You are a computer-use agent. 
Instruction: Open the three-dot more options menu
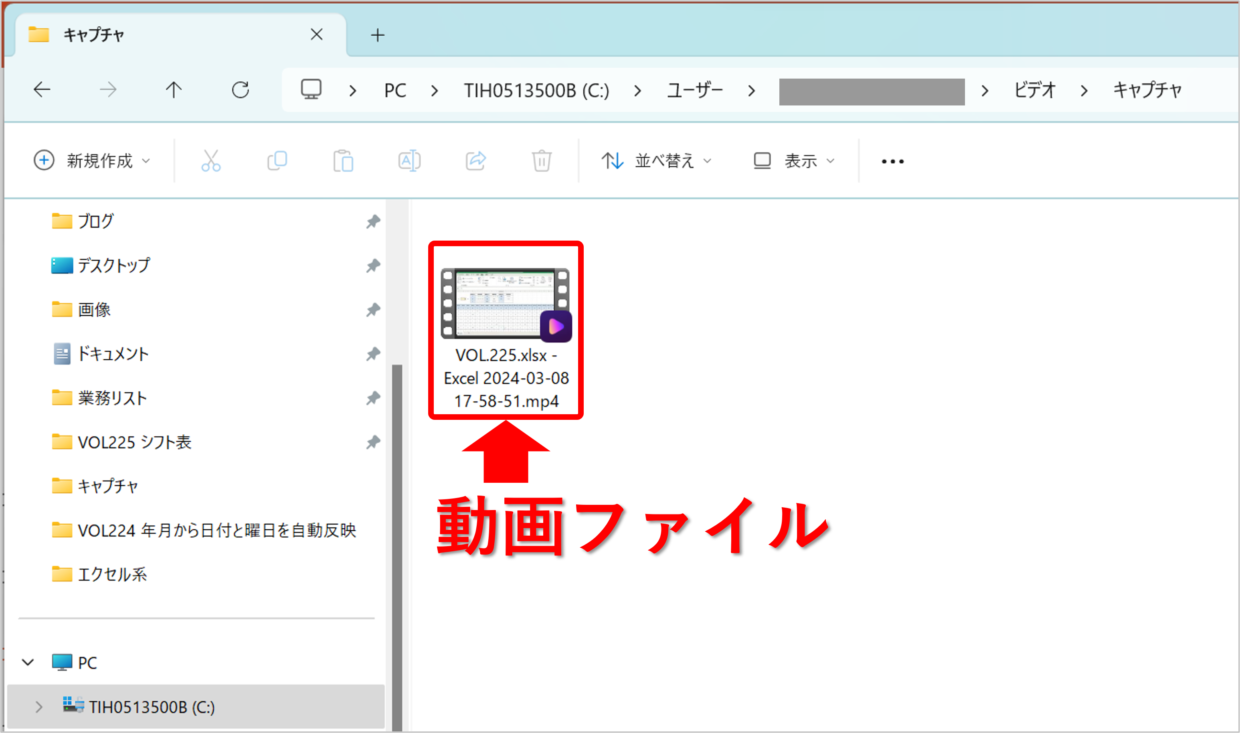click(x=892, y=161)
